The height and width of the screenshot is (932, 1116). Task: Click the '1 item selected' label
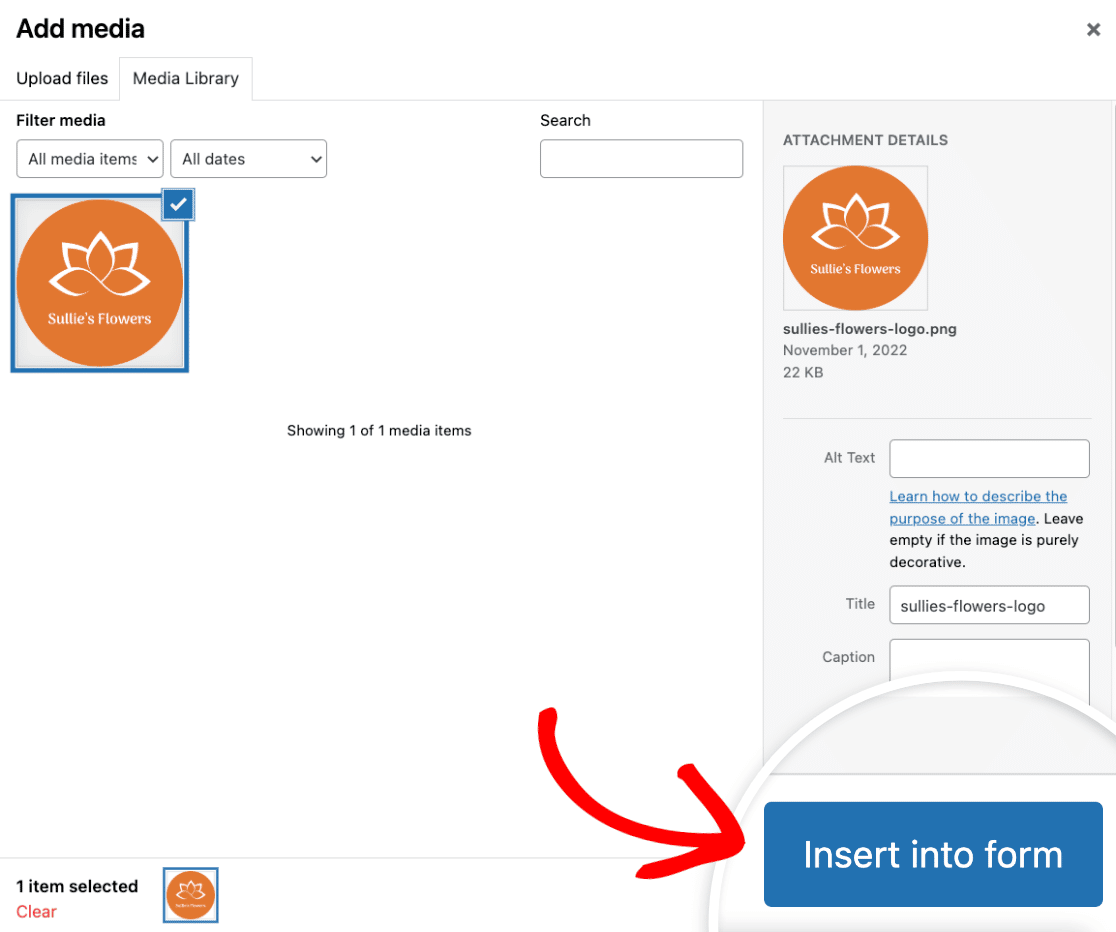coord(77,886)
